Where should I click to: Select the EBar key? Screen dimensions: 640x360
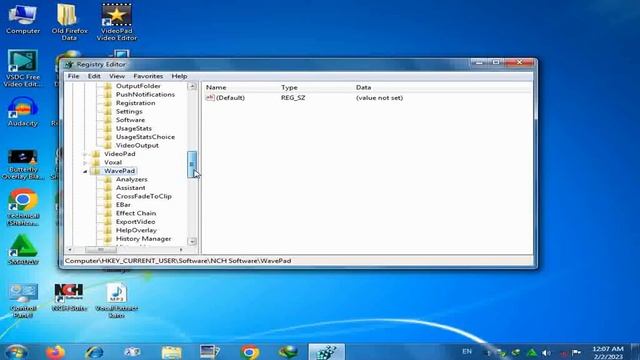click(123, 205)
